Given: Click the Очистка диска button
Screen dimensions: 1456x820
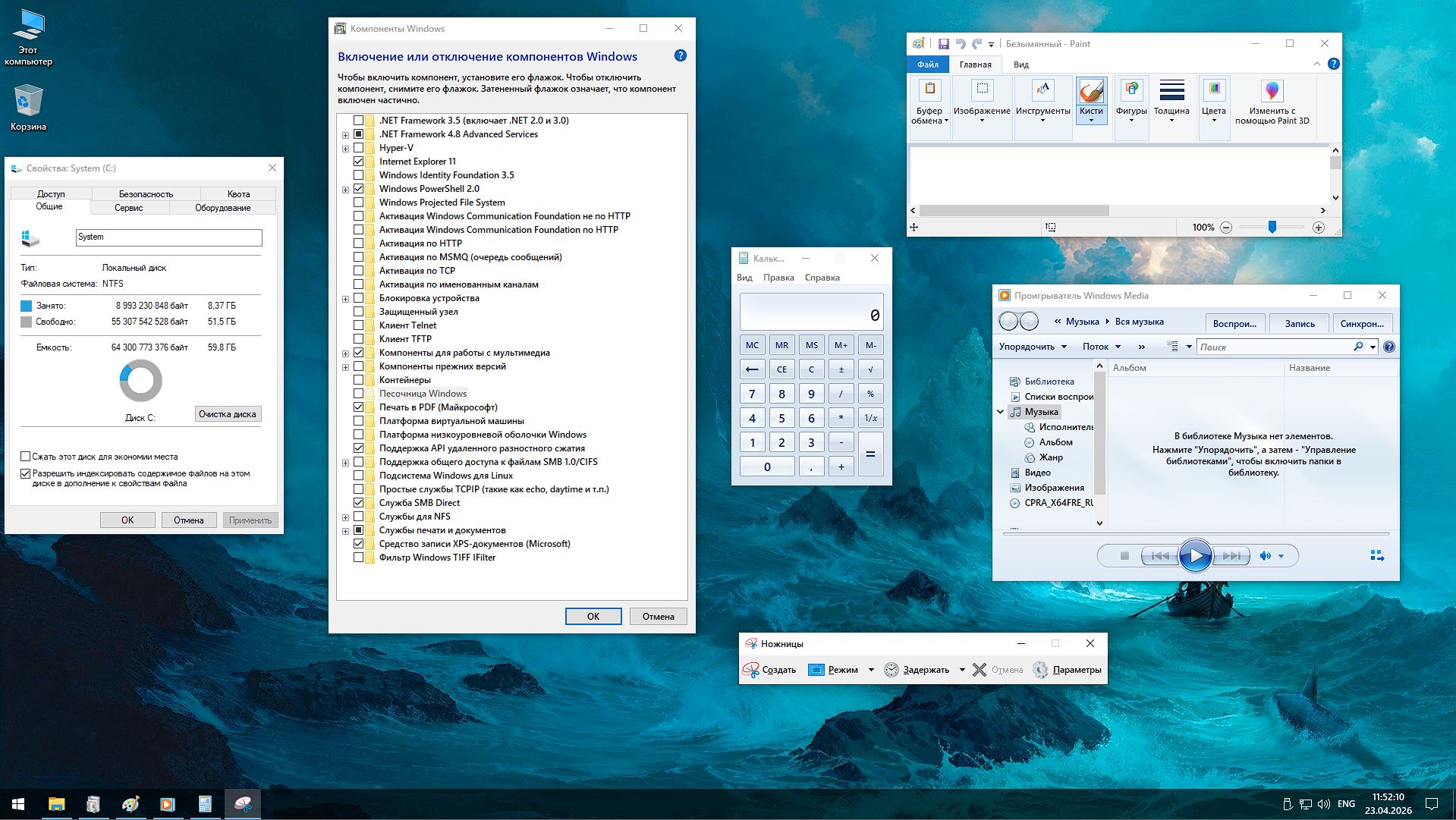Looking at the screenshot, I should pos(228,413).
